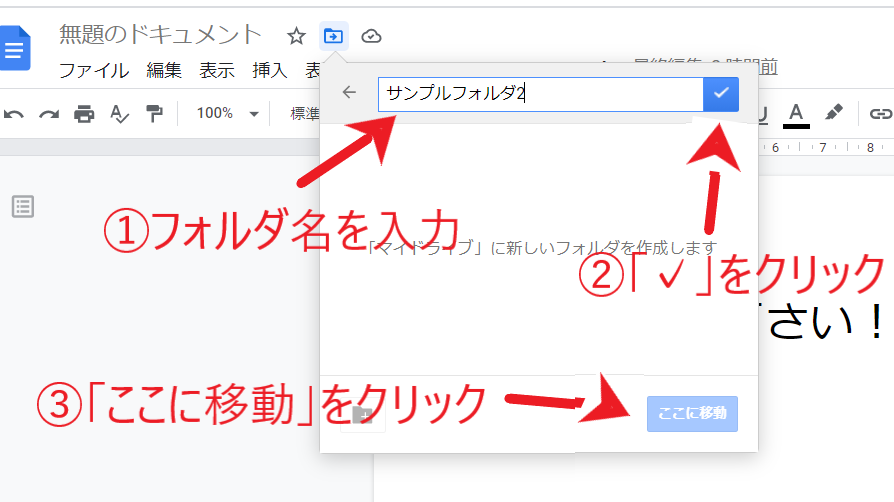
Task: Open the 編集 menu
Action: [164, 71]
